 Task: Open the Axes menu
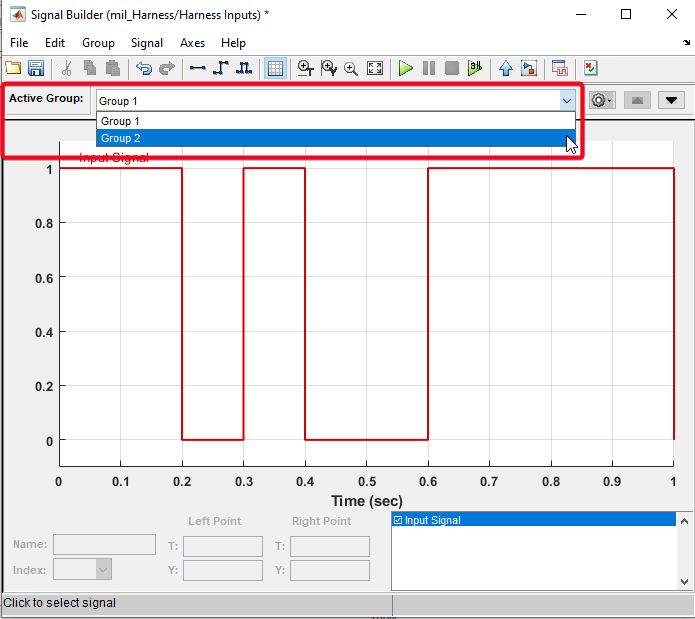click(x=192, y=43)
